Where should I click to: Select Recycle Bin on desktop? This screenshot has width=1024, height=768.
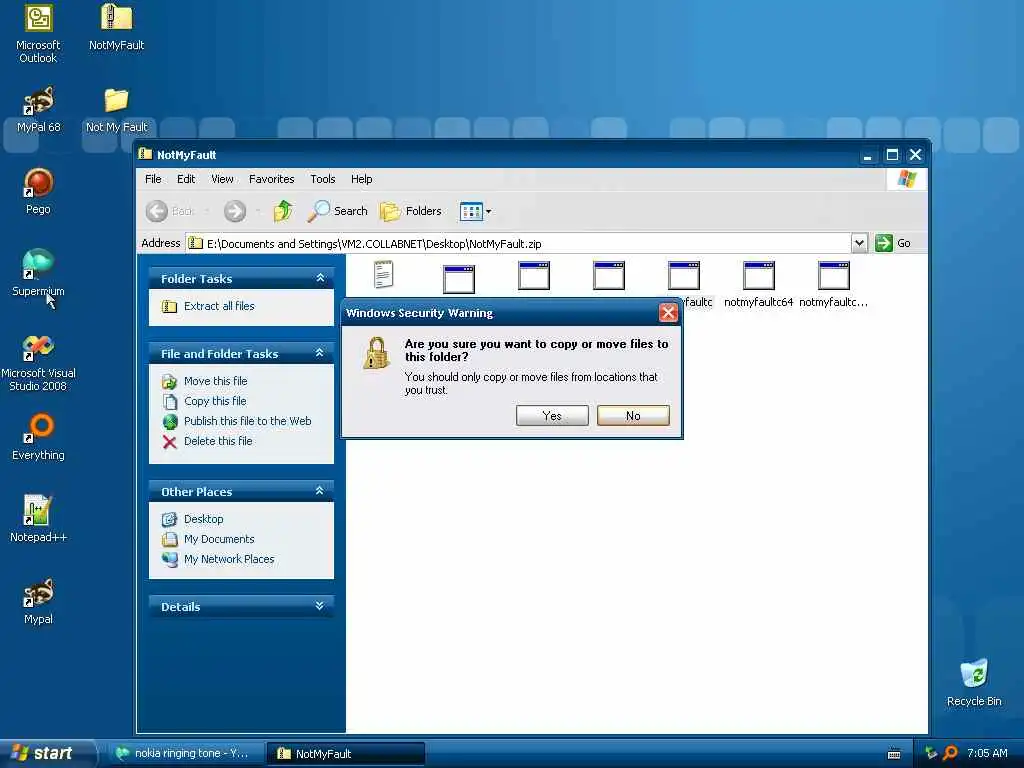[x=974, y=683]
